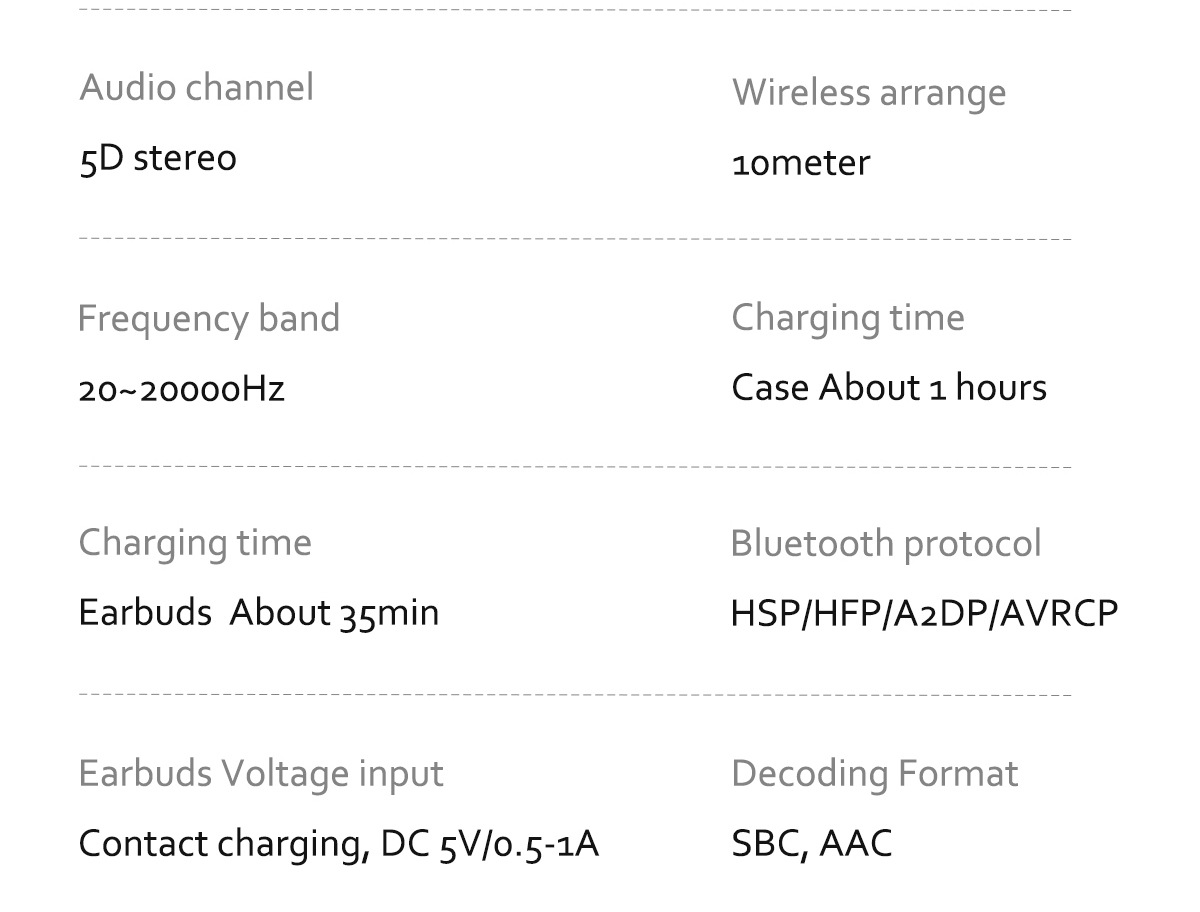The height and width of the screenshot is (912, 1200).
Task: Click the Bluetooth protocol heading
Action: tap(886, 544)
